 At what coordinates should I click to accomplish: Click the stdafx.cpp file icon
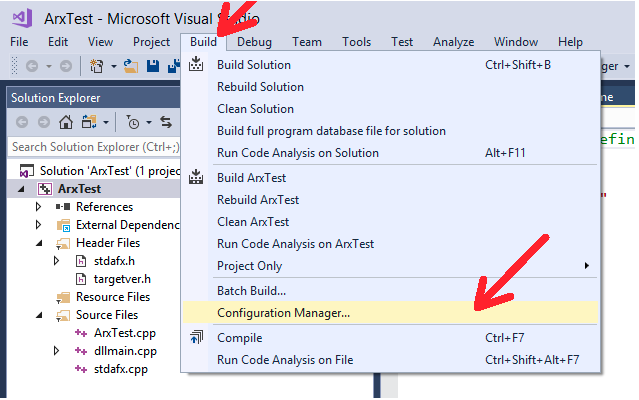tap(81, 369)
